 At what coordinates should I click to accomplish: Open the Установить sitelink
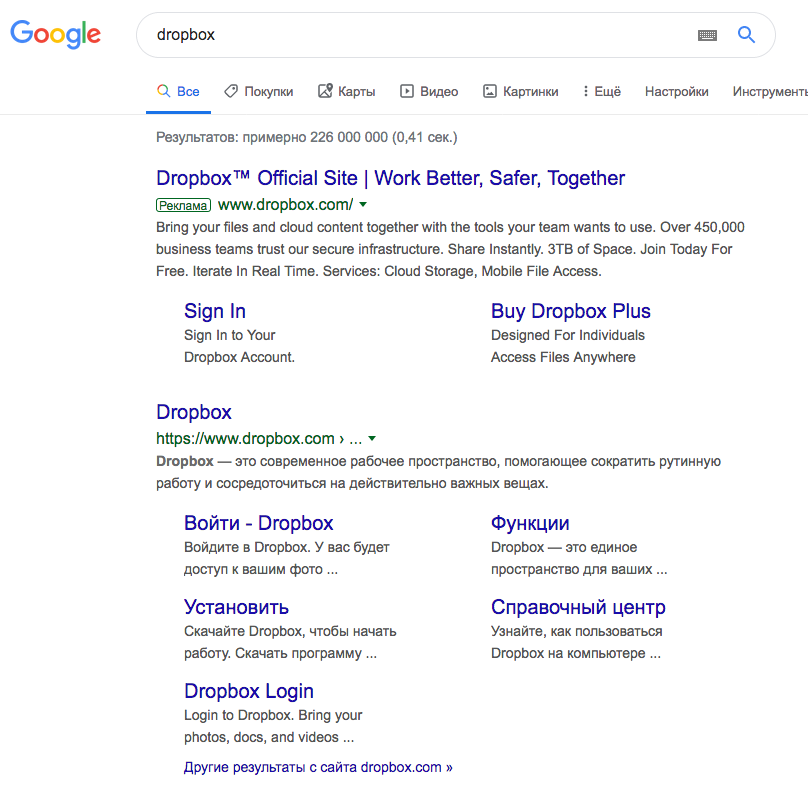point(237,607)
